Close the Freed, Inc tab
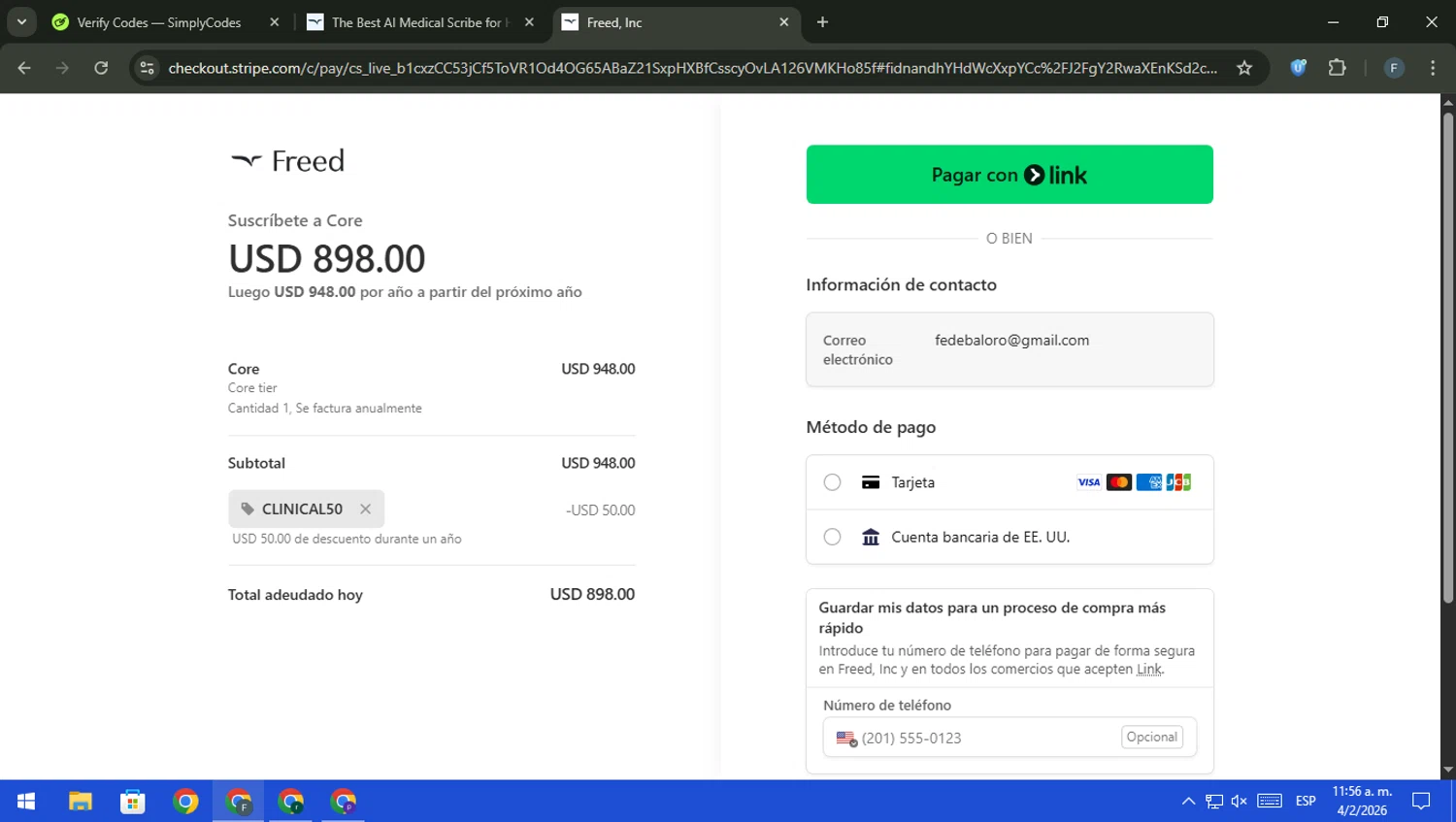Screen dimensions: 1456x822 point(784,22)
